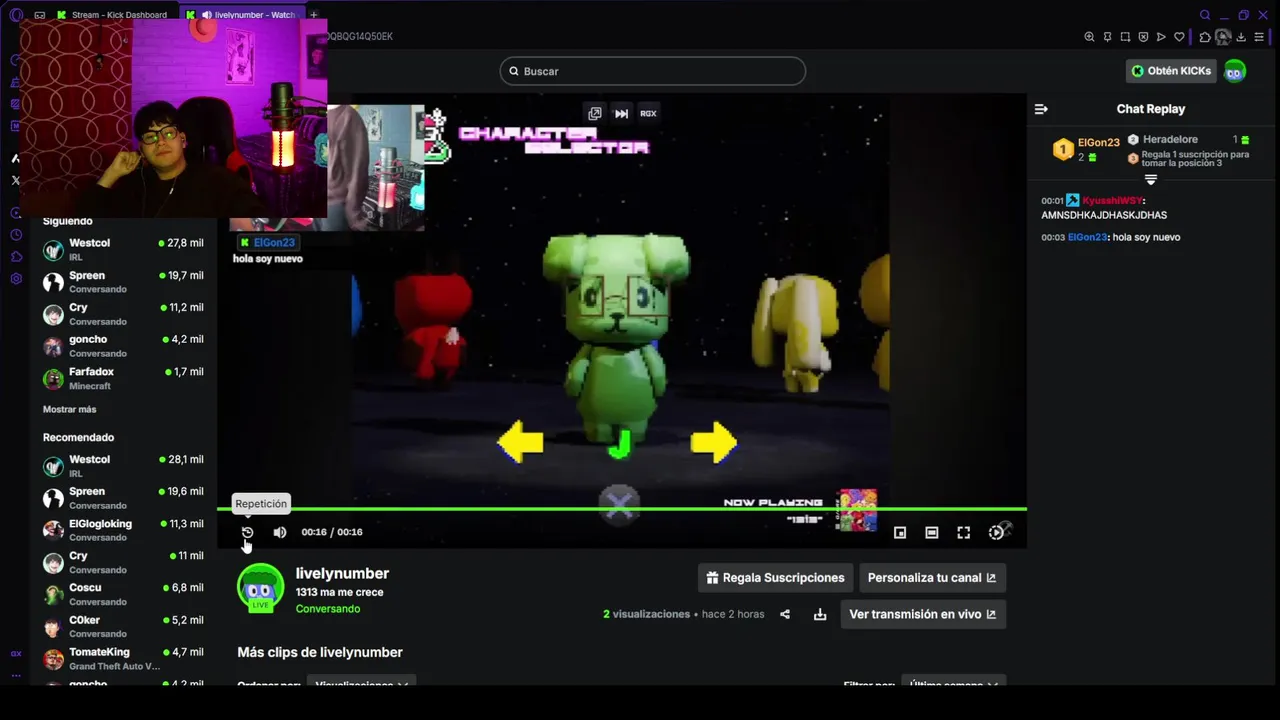Viewport: 1280px width, 720px height.
Task: Open the Westcol channel under Siguiendo
Action: [123, 250]
